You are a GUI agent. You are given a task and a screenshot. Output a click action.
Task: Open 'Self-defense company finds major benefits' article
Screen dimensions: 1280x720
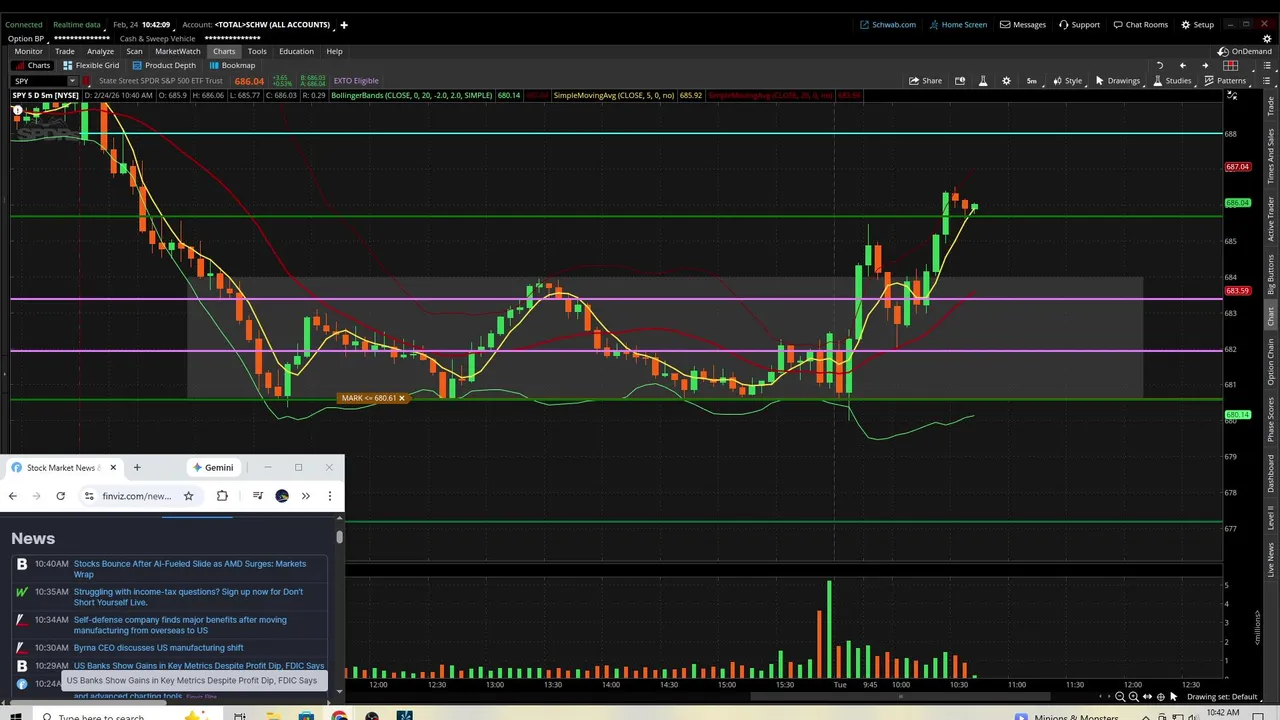[180, 625]
